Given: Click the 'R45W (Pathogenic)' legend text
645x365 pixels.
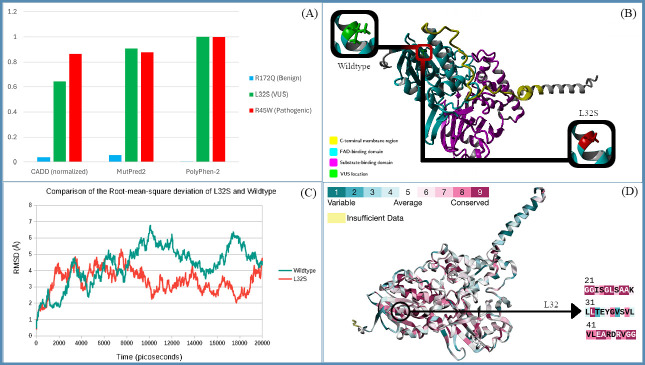Looking at the screenshot, I should click(283, 111).
